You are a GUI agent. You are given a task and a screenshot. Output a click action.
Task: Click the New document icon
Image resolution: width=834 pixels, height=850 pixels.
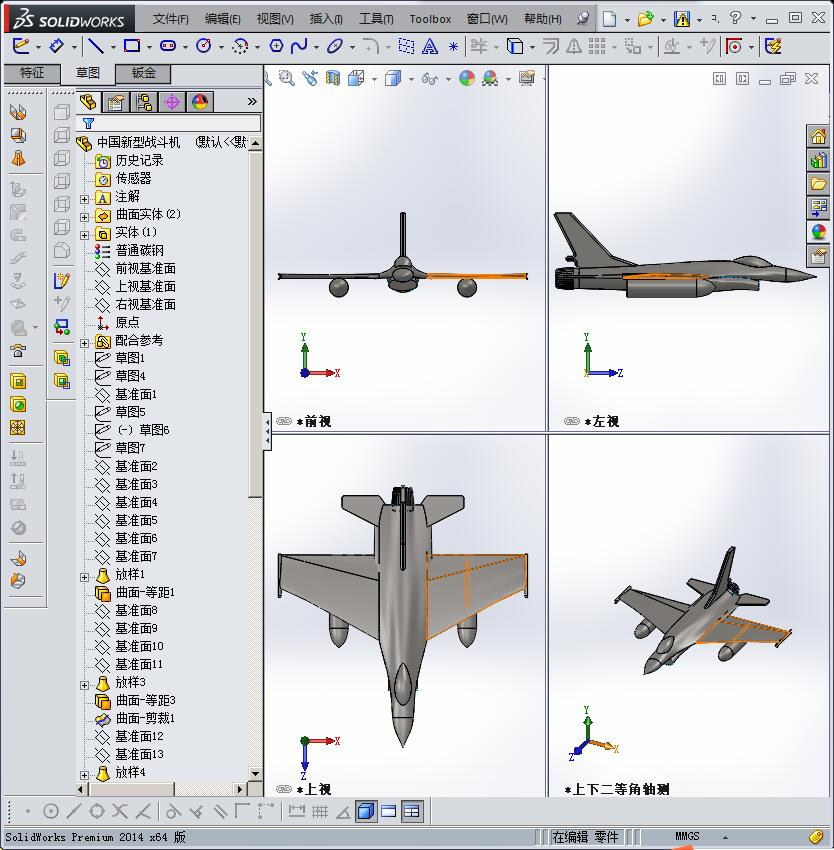(610, 20)
